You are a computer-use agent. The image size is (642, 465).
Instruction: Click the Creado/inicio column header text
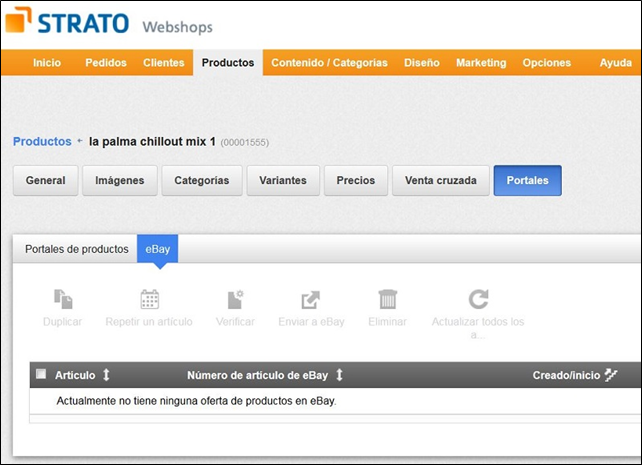pyautogui.click(x=566, y=375)
